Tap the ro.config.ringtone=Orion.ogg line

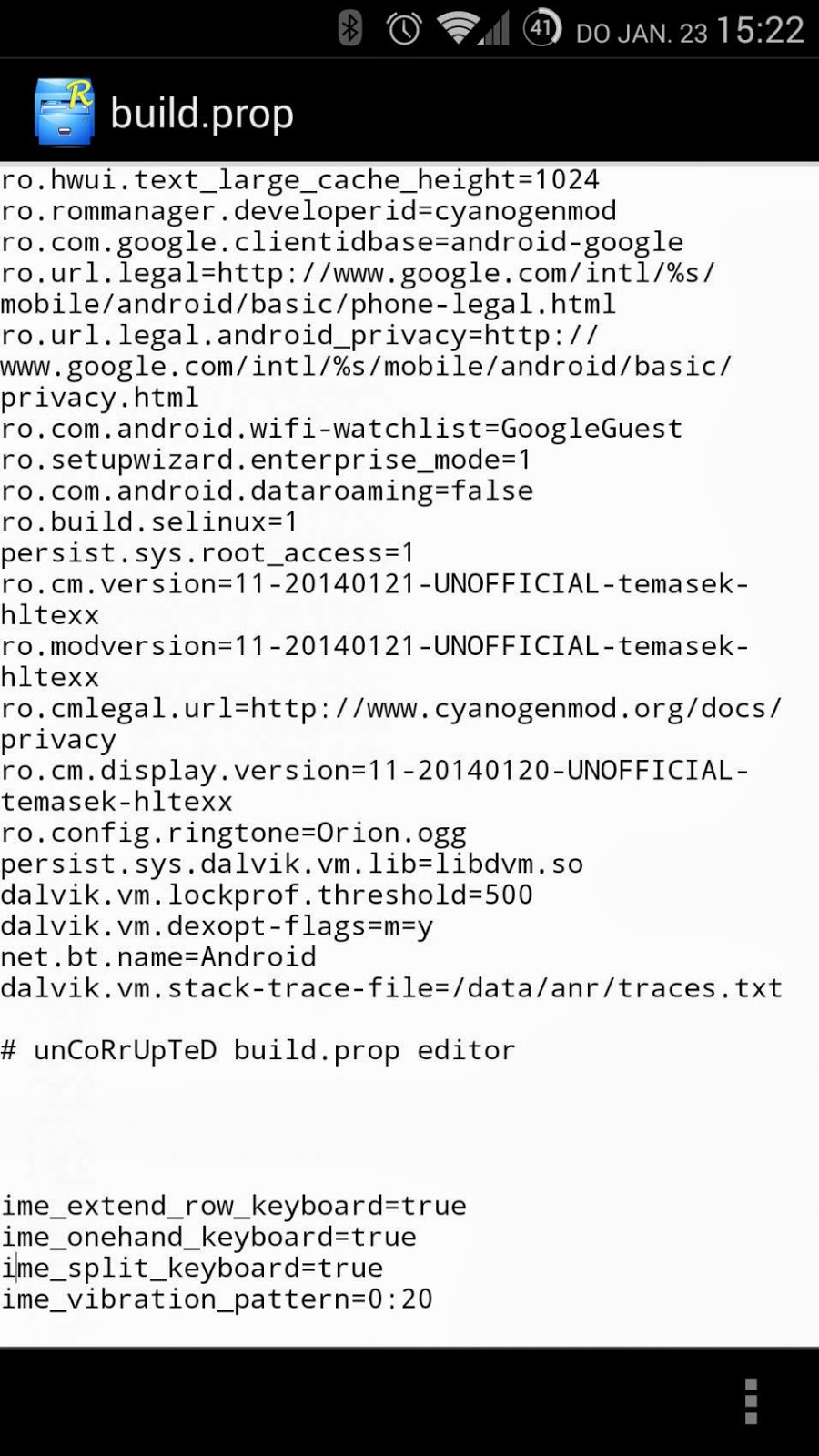pyautogui.click(x=234, y=833)
